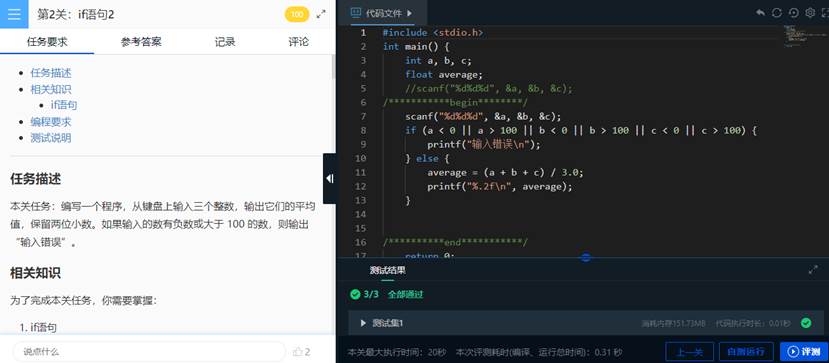The height and width of the screenshot is (363, 829).
Task: Click the left panel vertical scrollbar
Action: [x=333, y=66]
